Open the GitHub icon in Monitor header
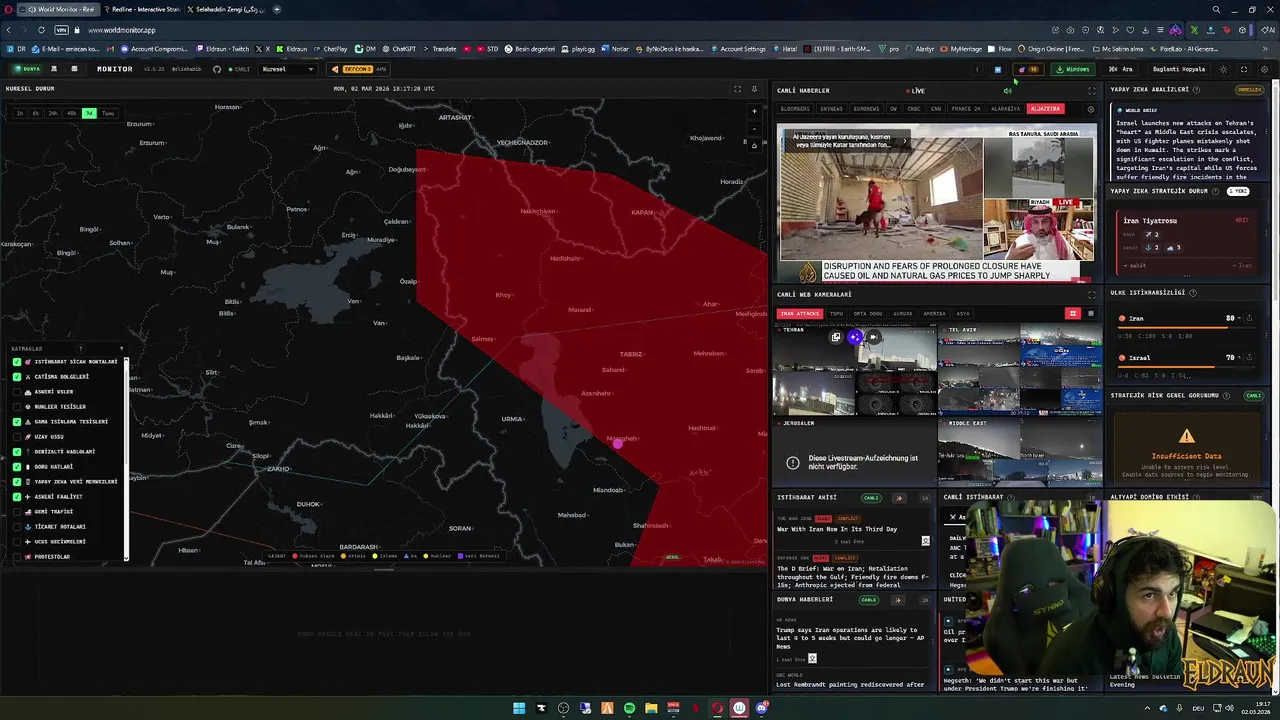 tap(217, 69)
